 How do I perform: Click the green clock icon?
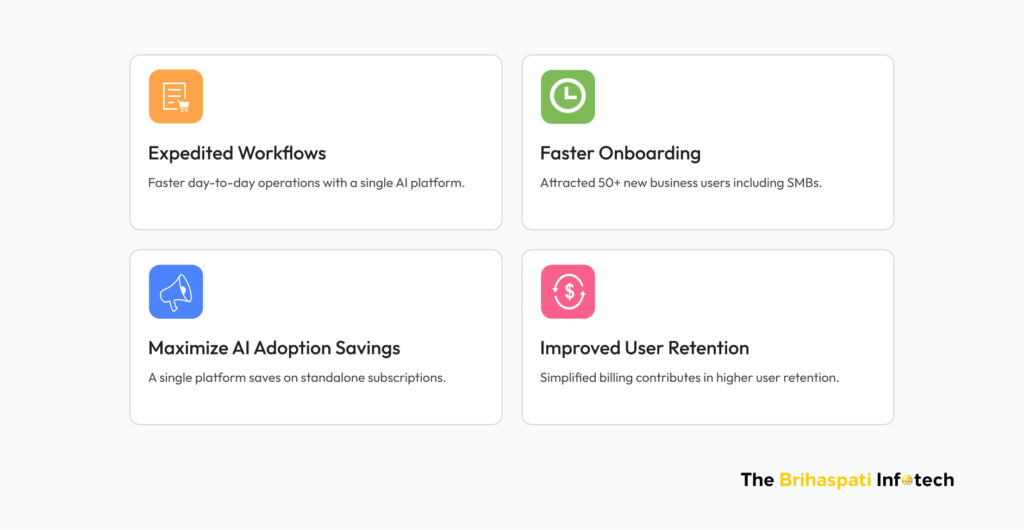coord(568,97)
